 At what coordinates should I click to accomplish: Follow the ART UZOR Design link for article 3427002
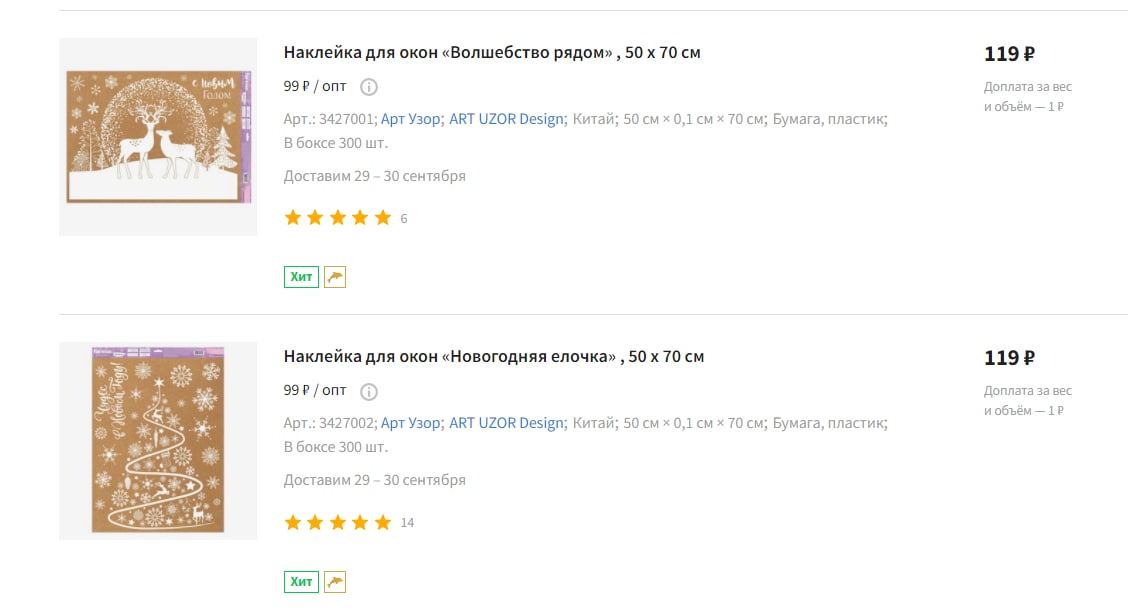506,424
